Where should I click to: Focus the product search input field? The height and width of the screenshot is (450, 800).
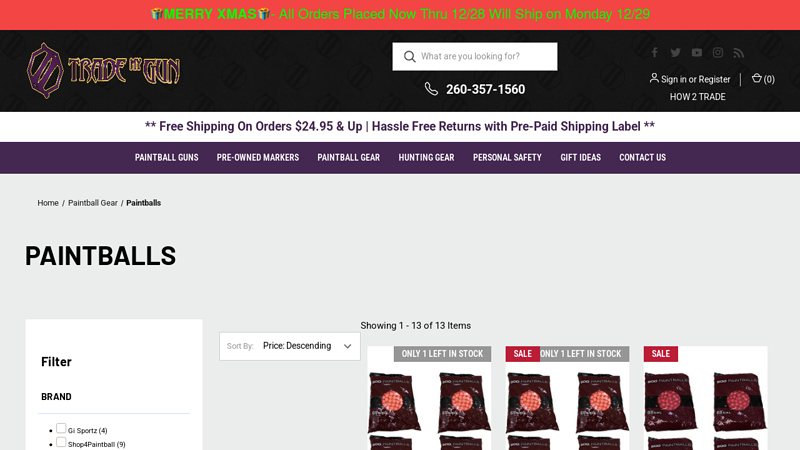[483, 57]
